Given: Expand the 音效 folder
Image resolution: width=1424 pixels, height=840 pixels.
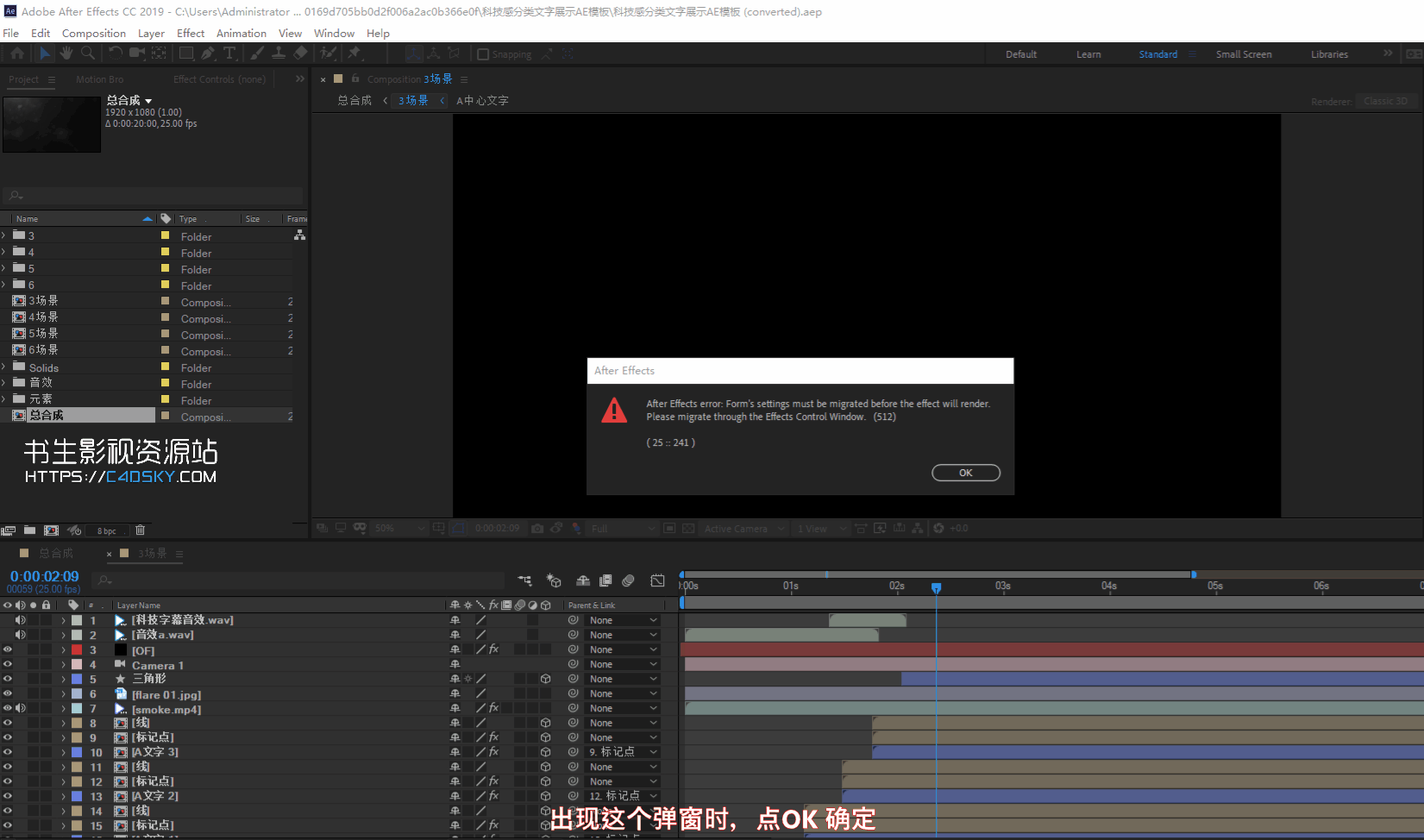Looking at the screenshot, I should pyautogui.click(x=4, y=383).
